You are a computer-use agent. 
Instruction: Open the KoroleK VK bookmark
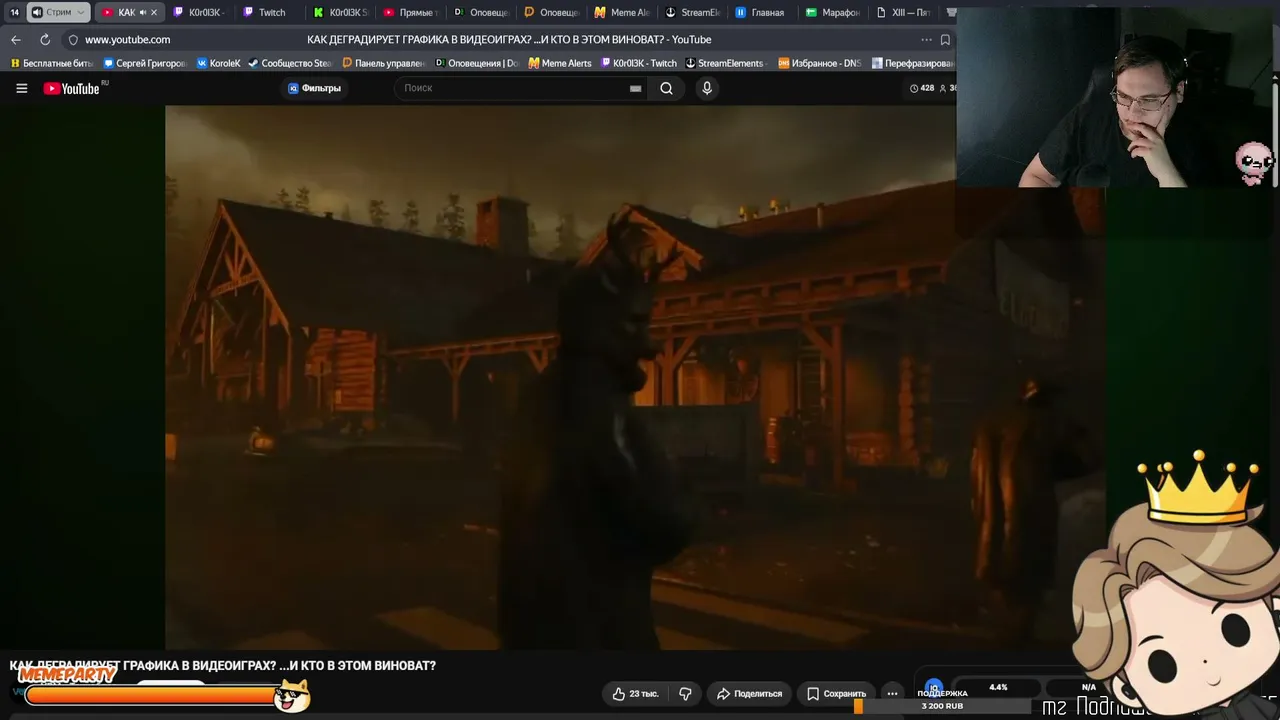[219, 63]
